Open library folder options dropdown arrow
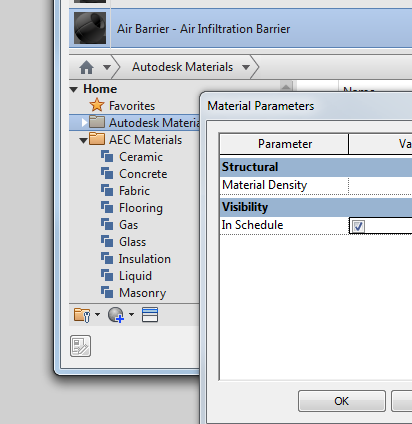 (97, 314)
